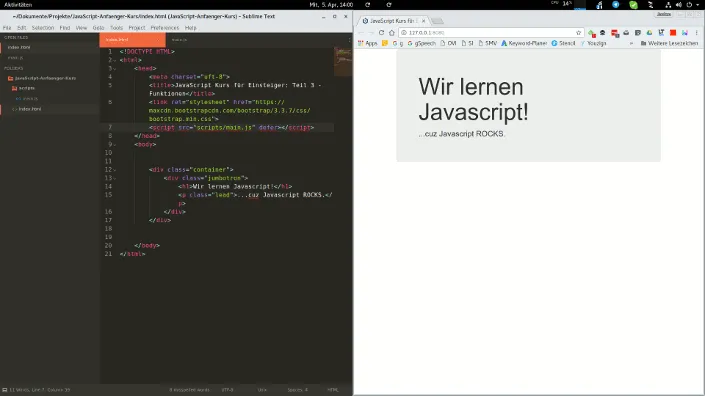Open the Edit menu in Sublime Text
The width and height of the screenshot is (705, 396).
22,28
